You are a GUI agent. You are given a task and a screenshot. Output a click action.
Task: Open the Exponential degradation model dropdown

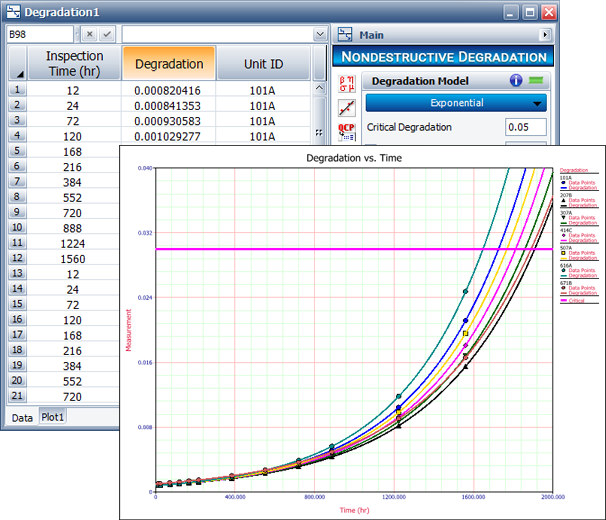(455, 103)
